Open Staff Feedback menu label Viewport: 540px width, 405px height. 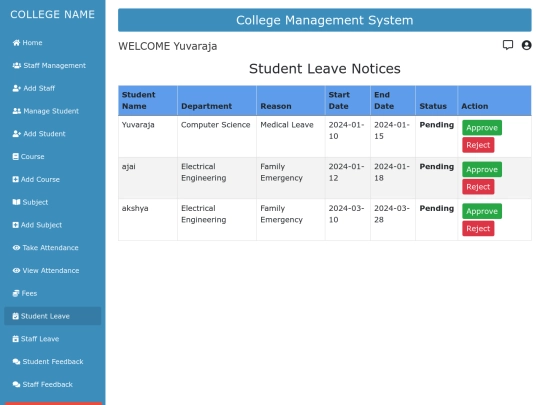click(x=48, y=384)
